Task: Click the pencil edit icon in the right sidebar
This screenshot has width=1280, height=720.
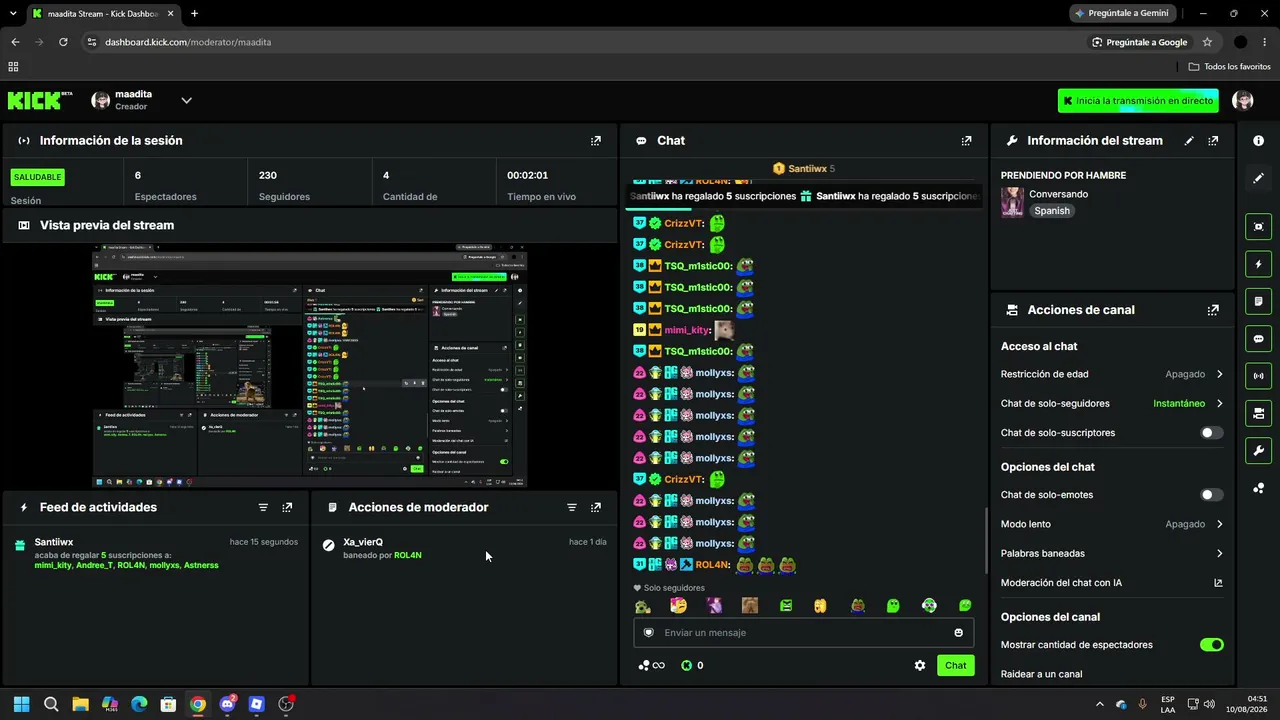Action: [1258, 178]
